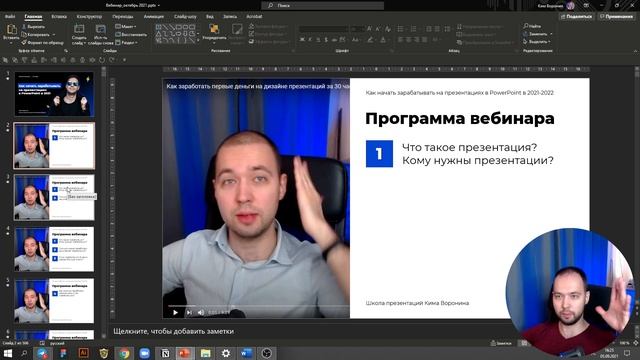The image size is (640, 360).
Task: Open Google Chrome from the taskbar
Action: click(x=124, y=353)
